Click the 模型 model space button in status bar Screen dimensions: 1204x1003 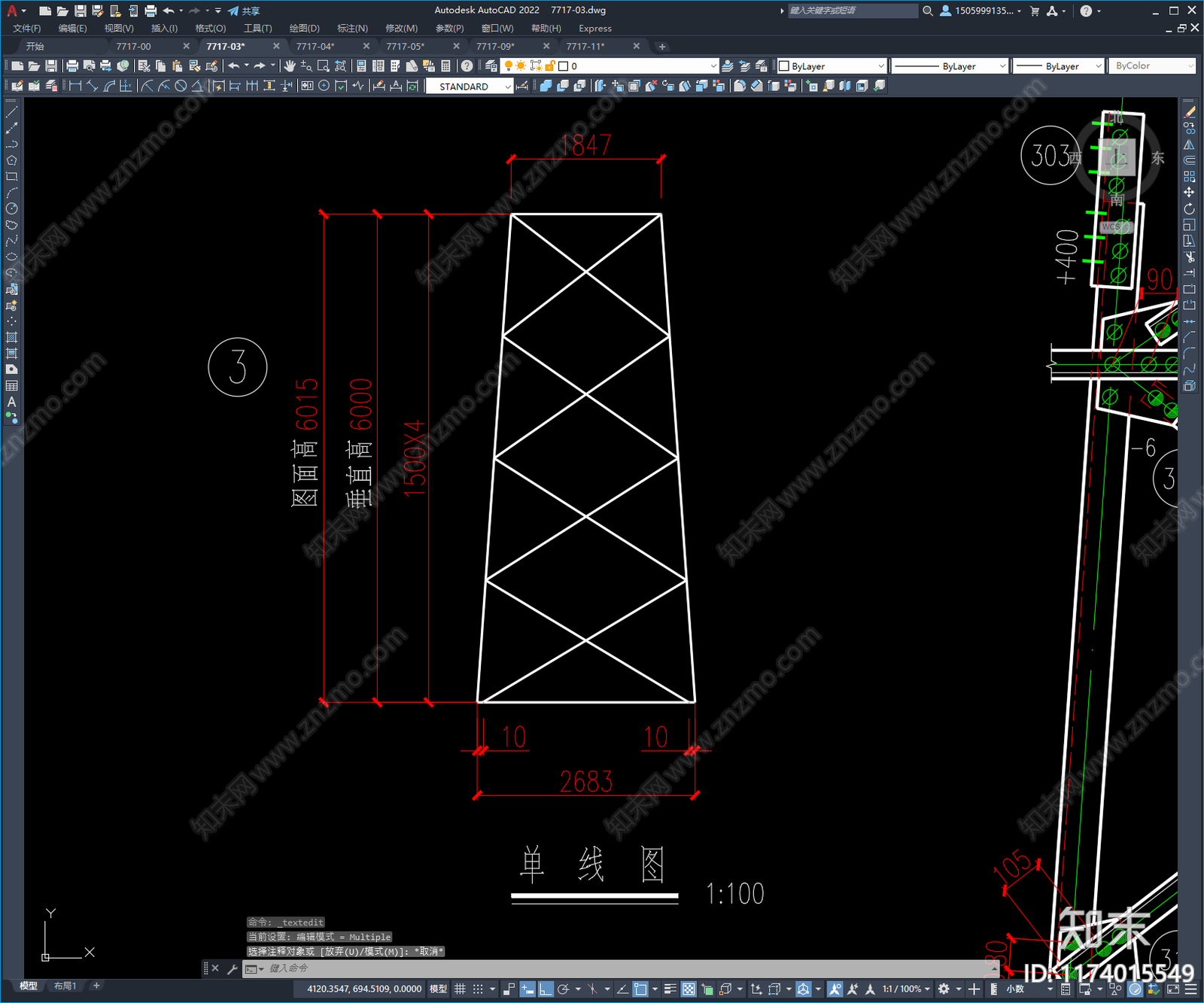click(438, 989)
